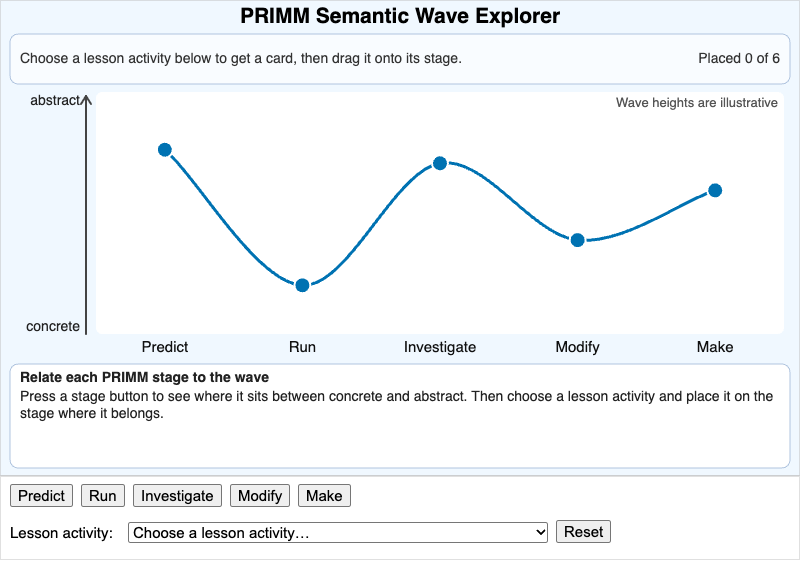Viewport: 800px width, 562px height.
Task: Click the Make label under the chart
Action: 715,347
